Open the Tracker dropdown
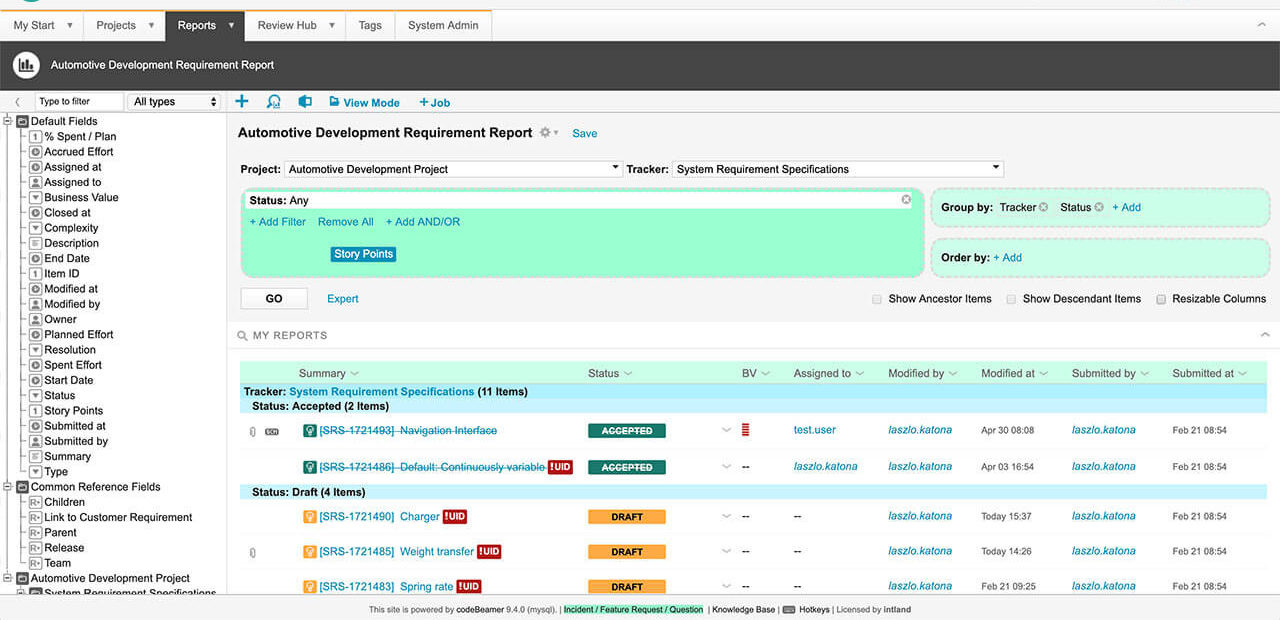This screenshot has width=1280, height=620. [838, 169]
